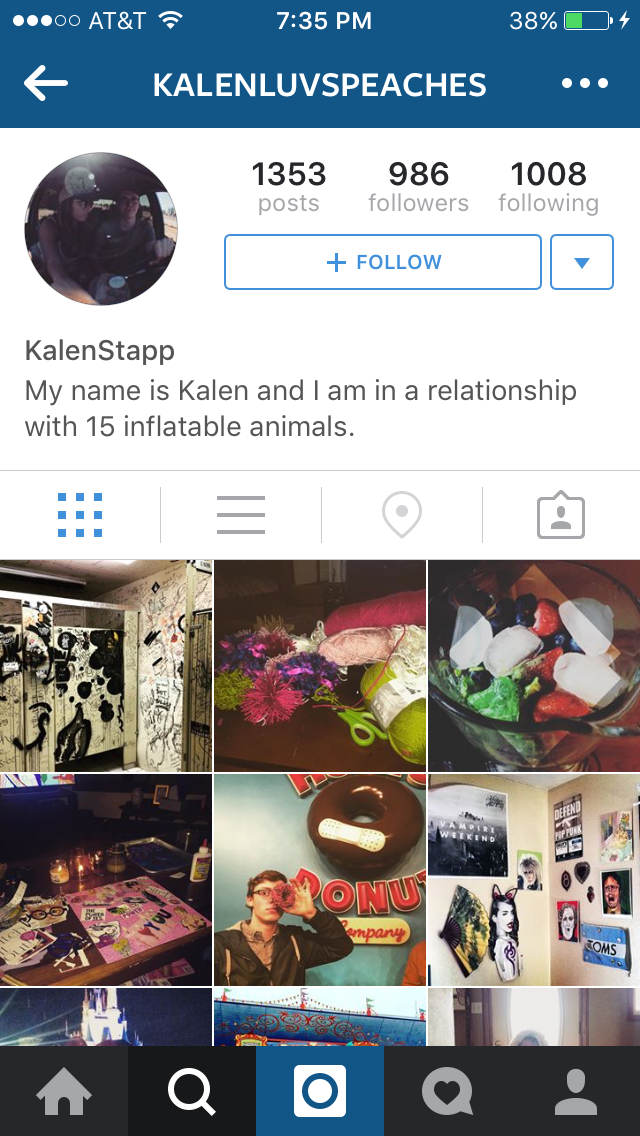
Task: Open the three-dots options menu
Action: 585,84
